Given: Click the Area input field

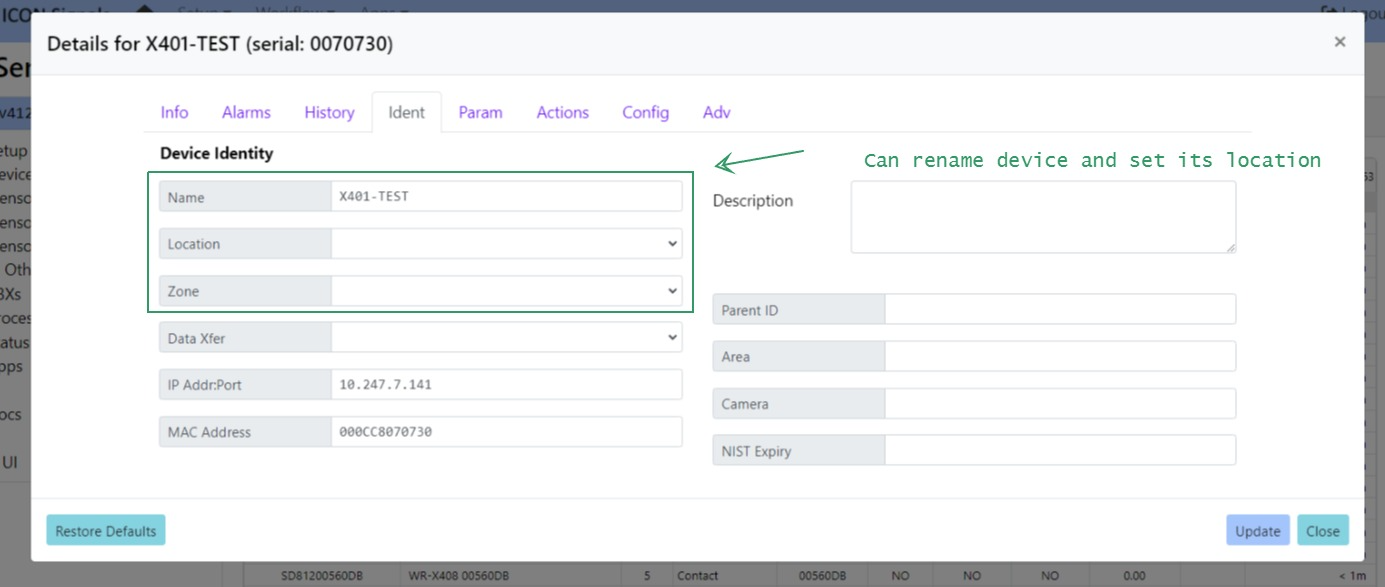Looking at the screenshot, I should (x=1060, y=357).
